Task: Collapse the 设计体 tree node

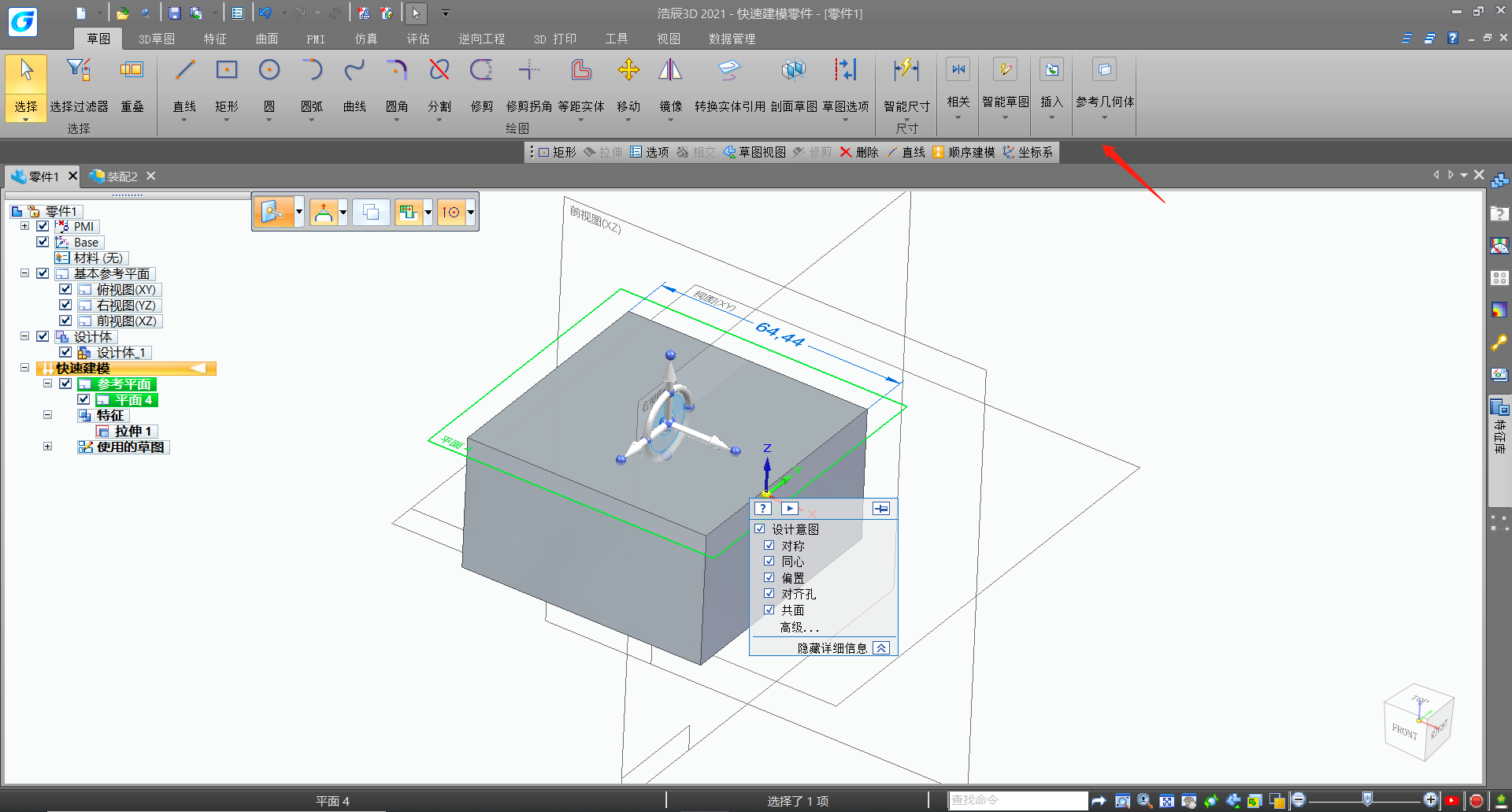Action: point(24,336)
